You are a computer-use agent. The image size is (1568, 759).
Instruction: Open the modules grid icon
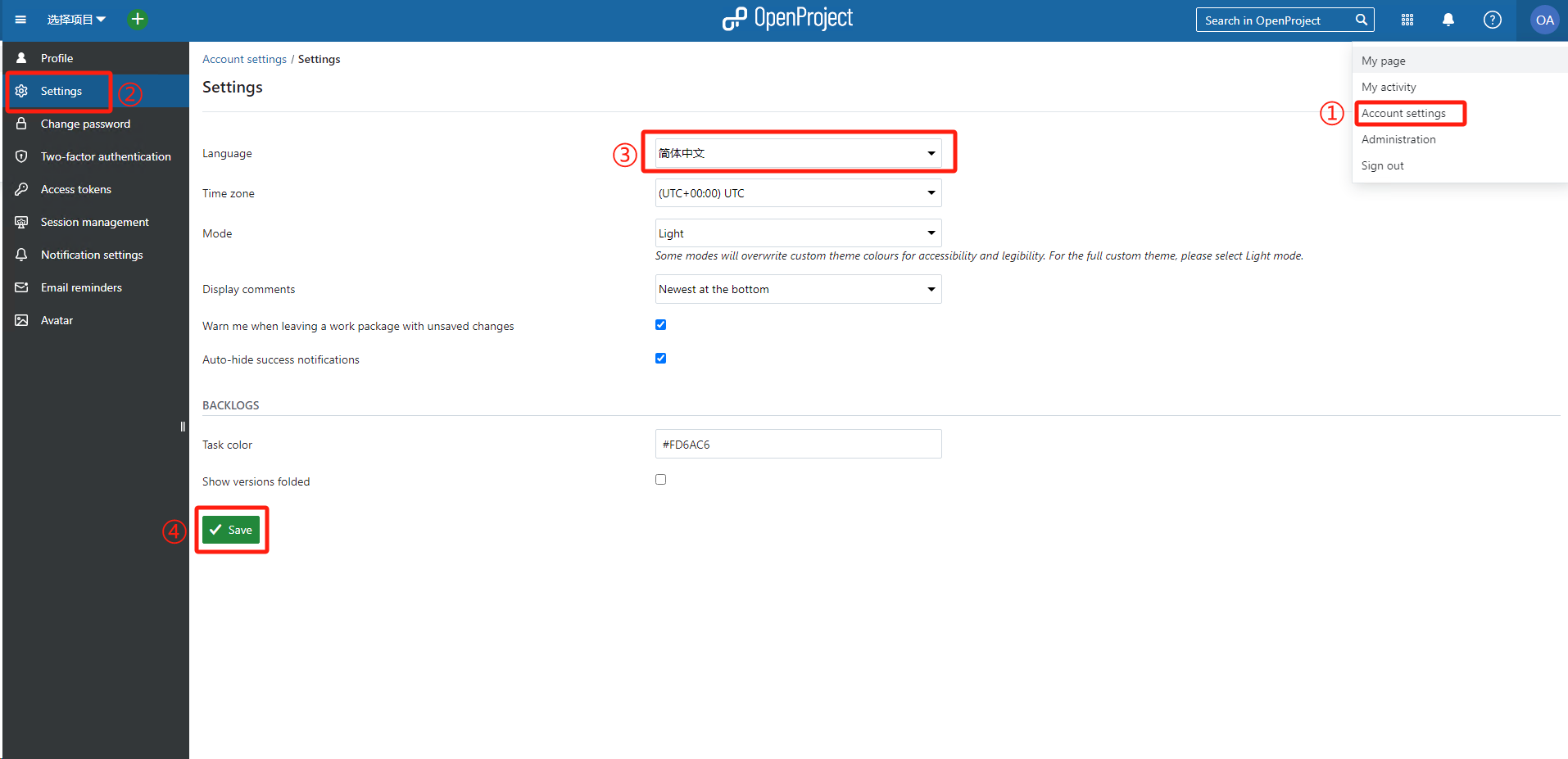click(x=1407, y=20)
